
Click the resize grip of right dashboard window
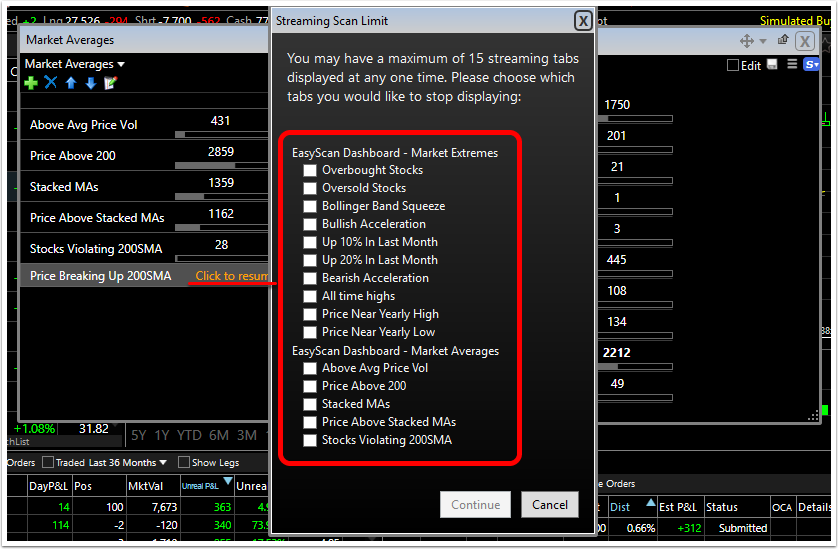(813, 416)
